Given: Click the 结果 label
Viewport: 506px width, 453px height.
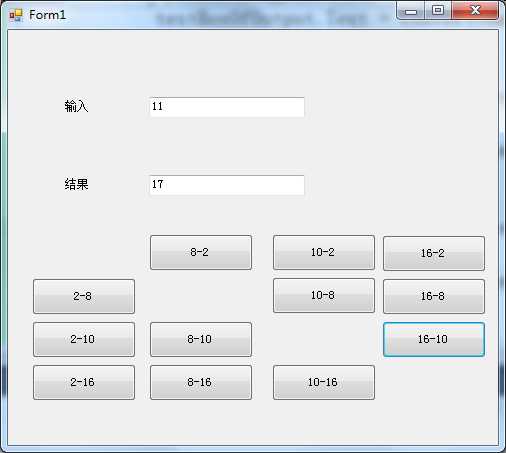Looking at the screenshot, I should (x=76, y=184).
